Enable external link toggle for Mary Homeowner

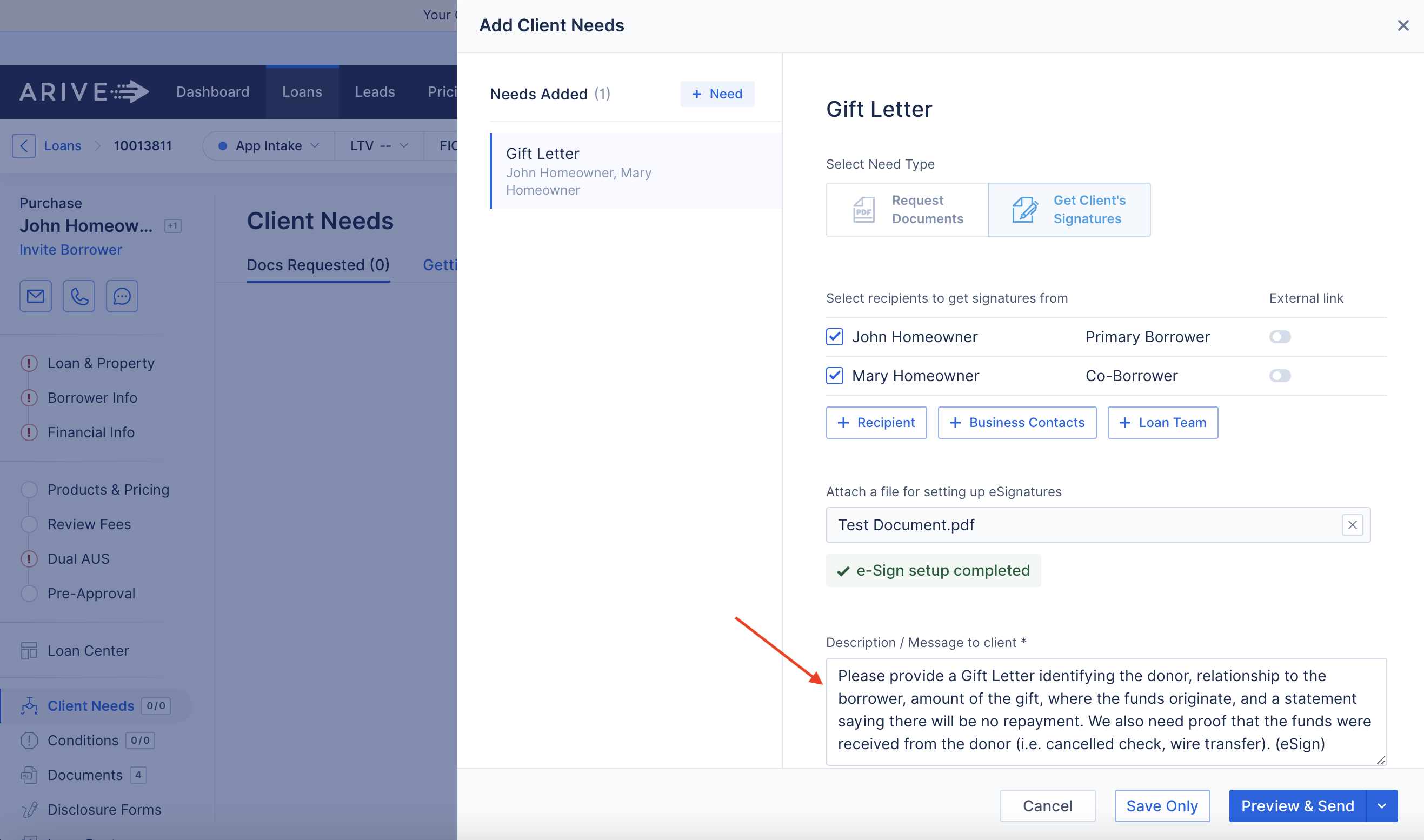[x=1279, y=375]
